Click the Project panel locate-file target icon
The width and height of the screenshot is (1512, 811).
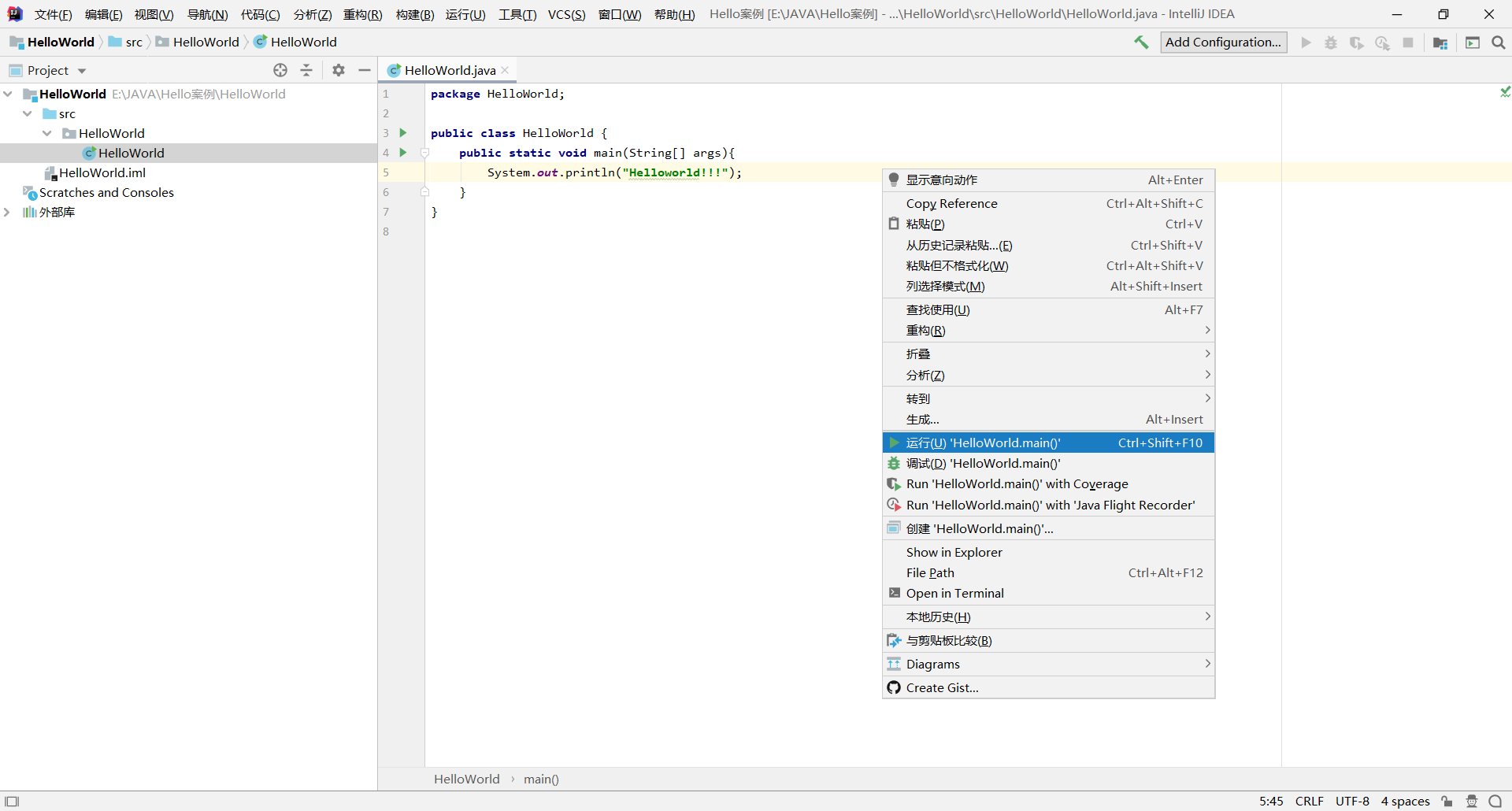[x=280, y=70]
